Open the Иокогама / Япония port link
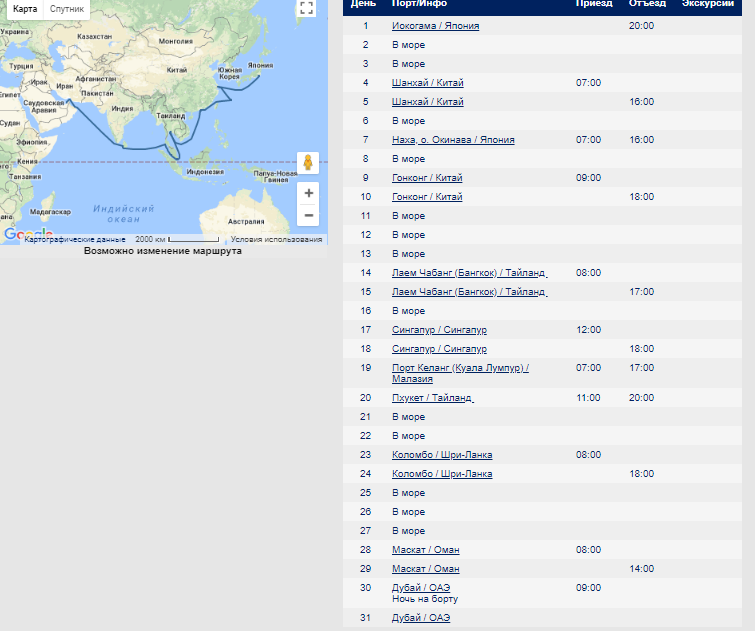The width and height of the screenshot is (755, 631). coord(434,26)
